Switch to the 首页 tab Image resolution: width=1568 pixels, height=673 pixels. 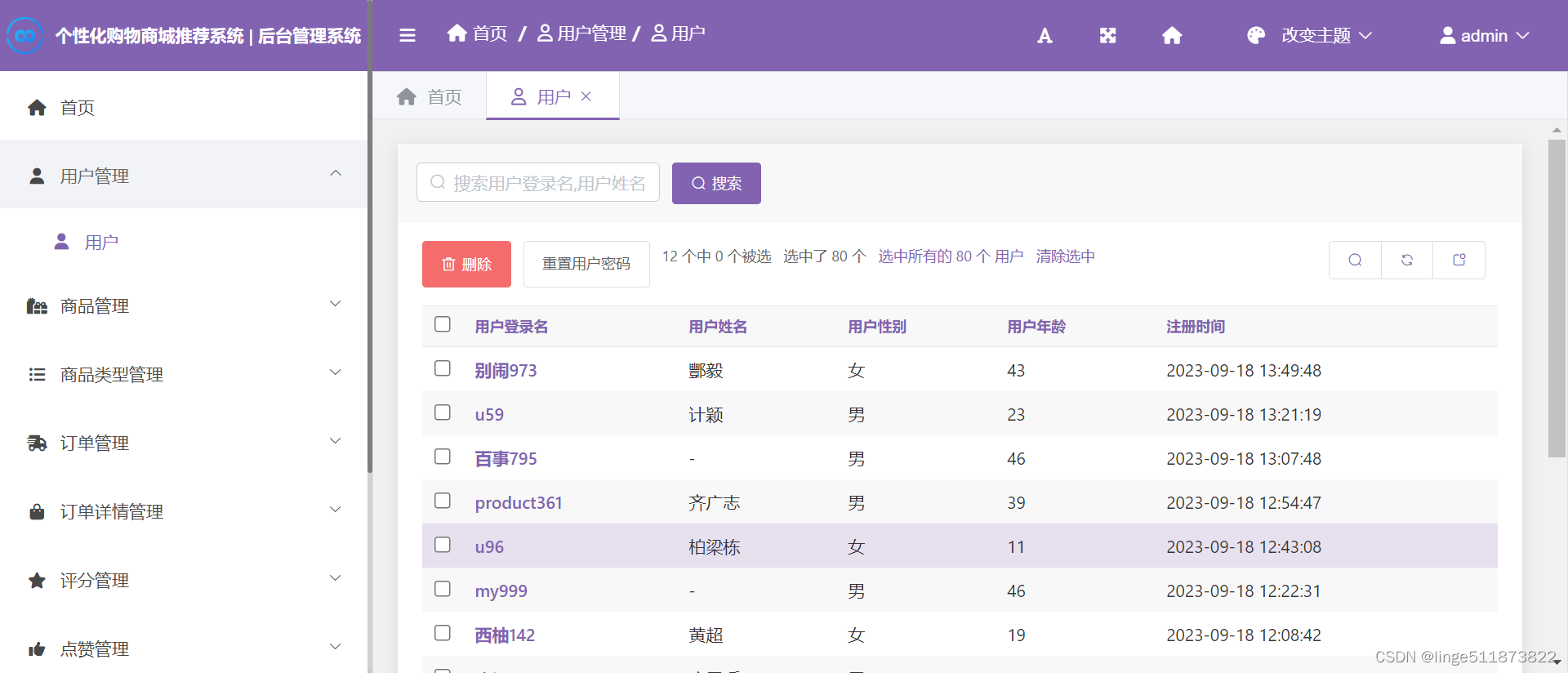430,96
